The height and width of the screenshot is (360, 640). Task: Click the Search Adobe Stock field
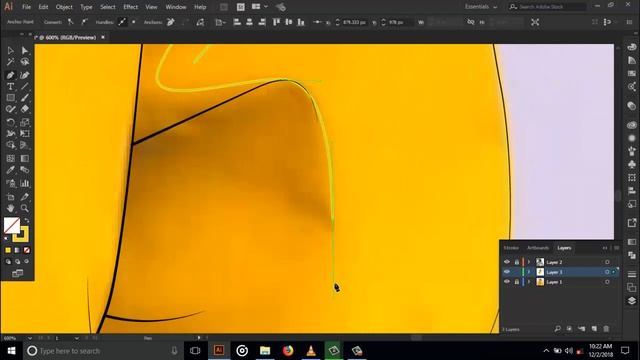click(547, 7)
